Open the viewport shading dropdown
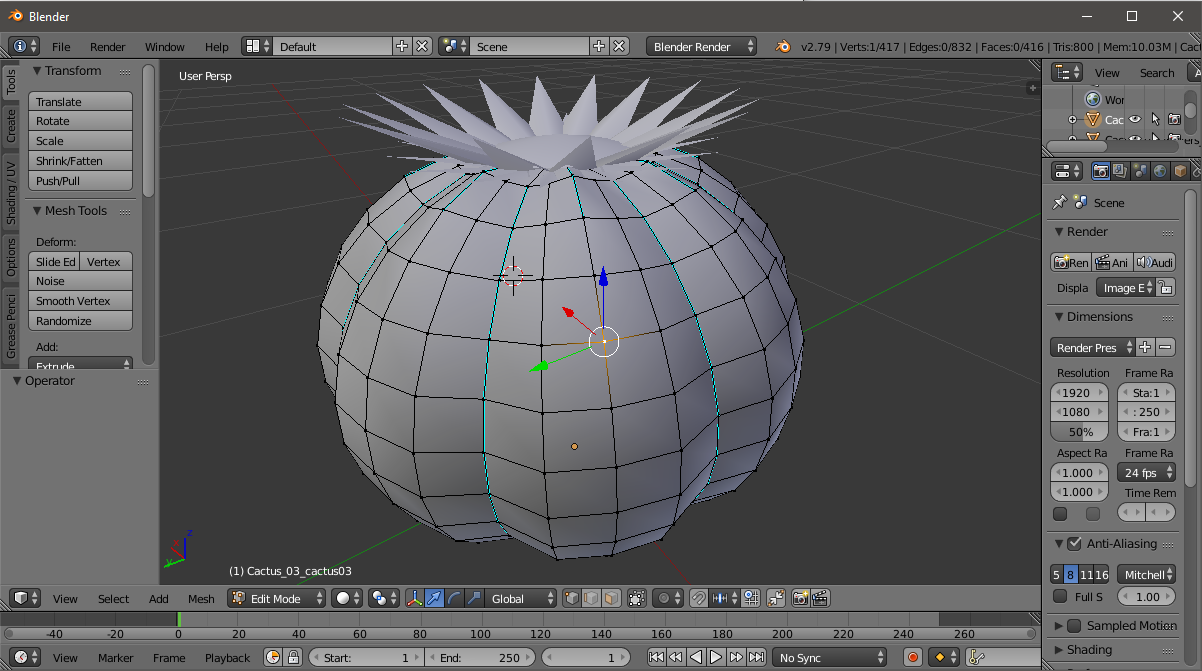The width and height of the screenshot is (1202, 671). tap(347, 598)
